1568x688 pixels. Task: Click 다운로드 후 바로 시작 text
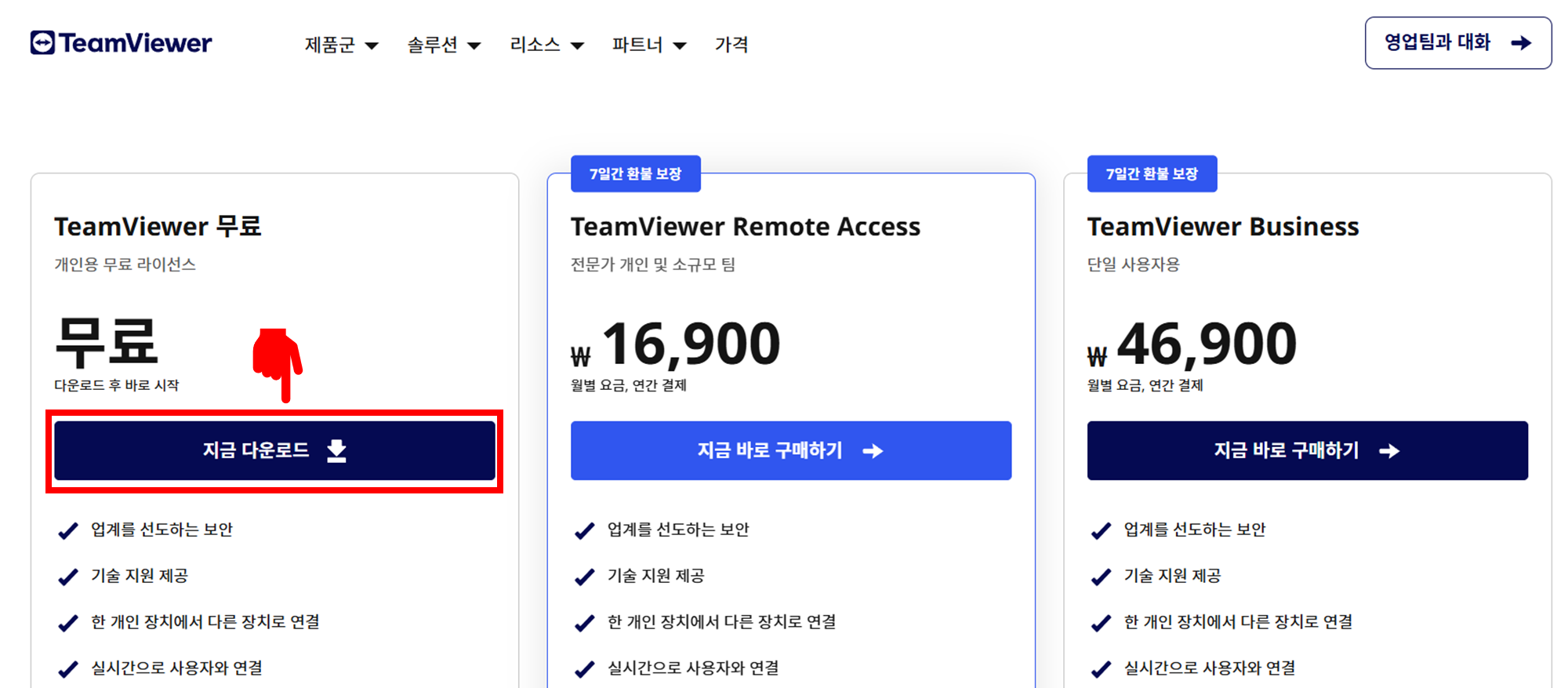(x=117, y=385)
